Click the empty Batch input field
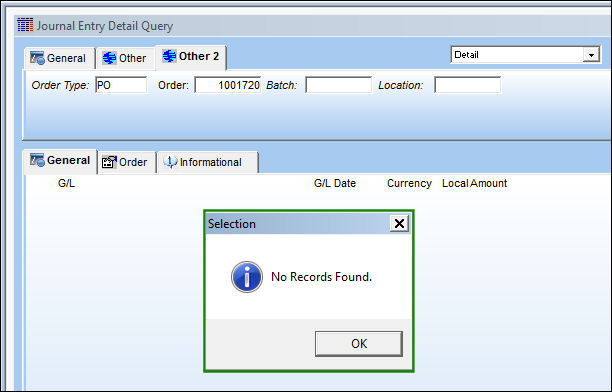612x392 pixels. pos(338,85)
